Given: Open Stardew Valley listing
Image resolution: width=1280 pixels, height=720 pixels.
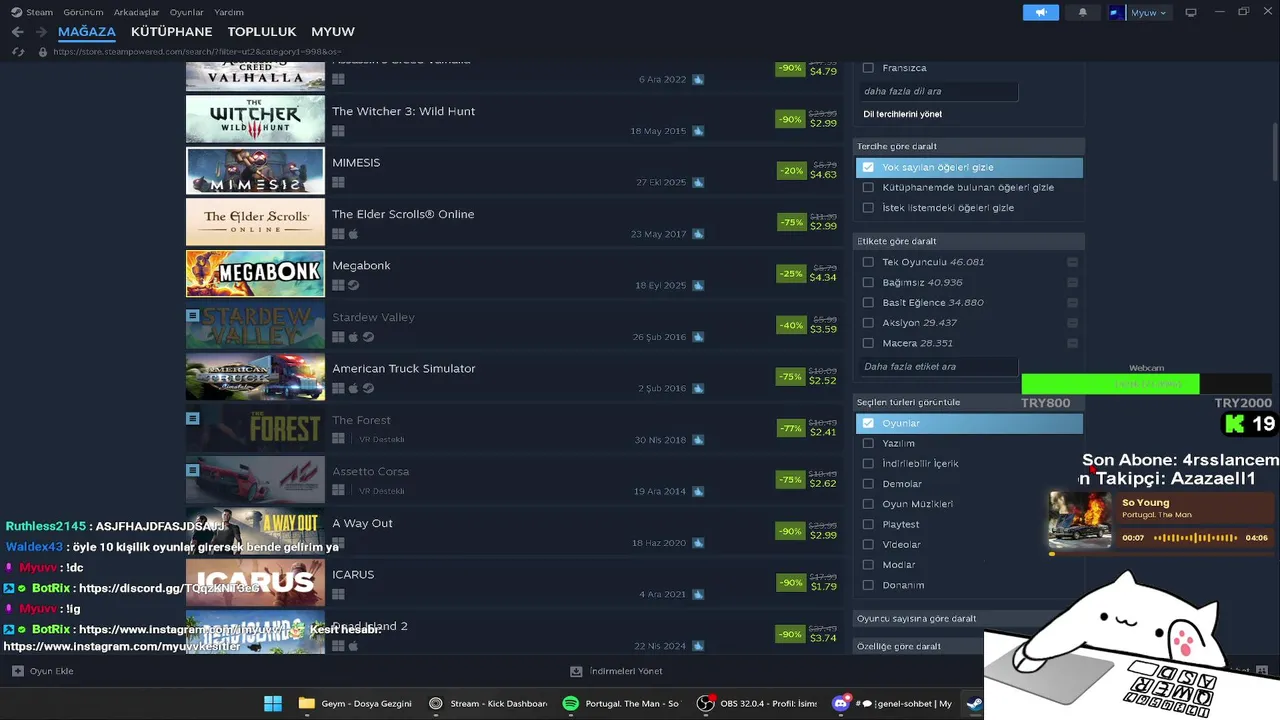Looking at the screenshot, I should [x=513, y=325].
